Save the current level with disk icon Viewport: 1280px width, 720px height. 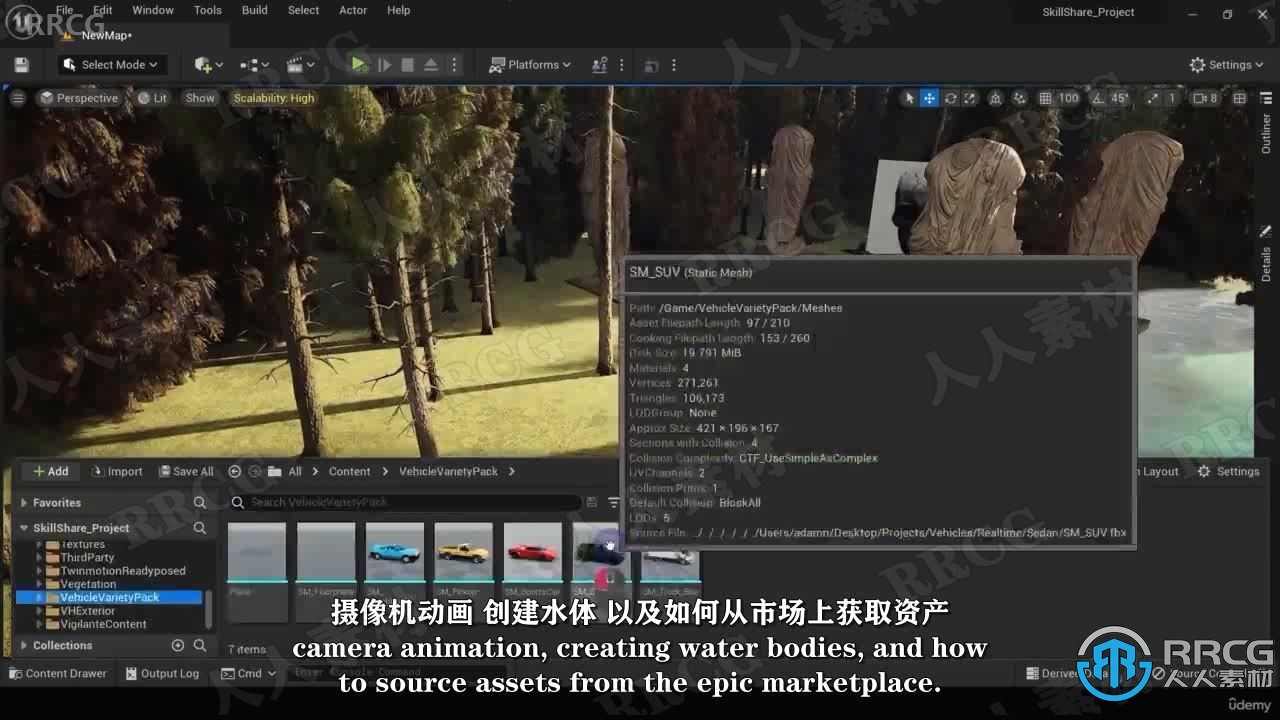(21, 65)
